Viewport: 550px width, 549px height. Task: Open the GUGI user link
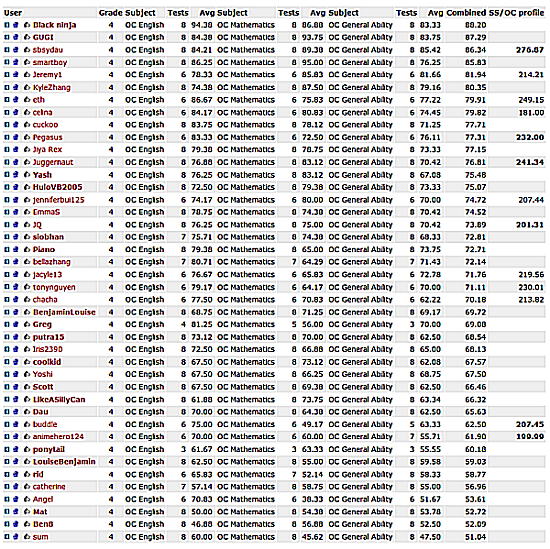click(x=43, y=37)
